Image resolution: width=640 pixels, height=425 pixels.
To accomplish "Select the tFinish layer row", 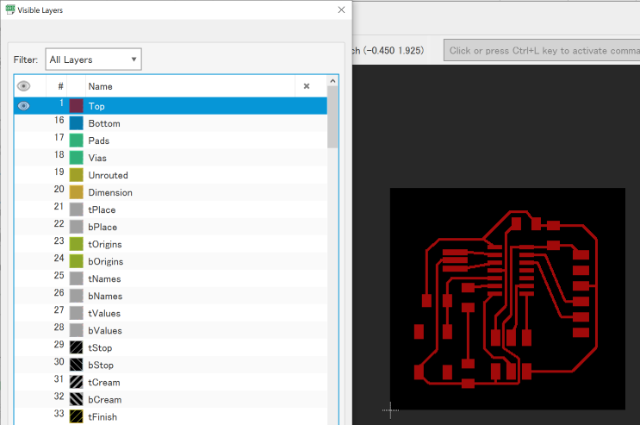I will 171,416.
